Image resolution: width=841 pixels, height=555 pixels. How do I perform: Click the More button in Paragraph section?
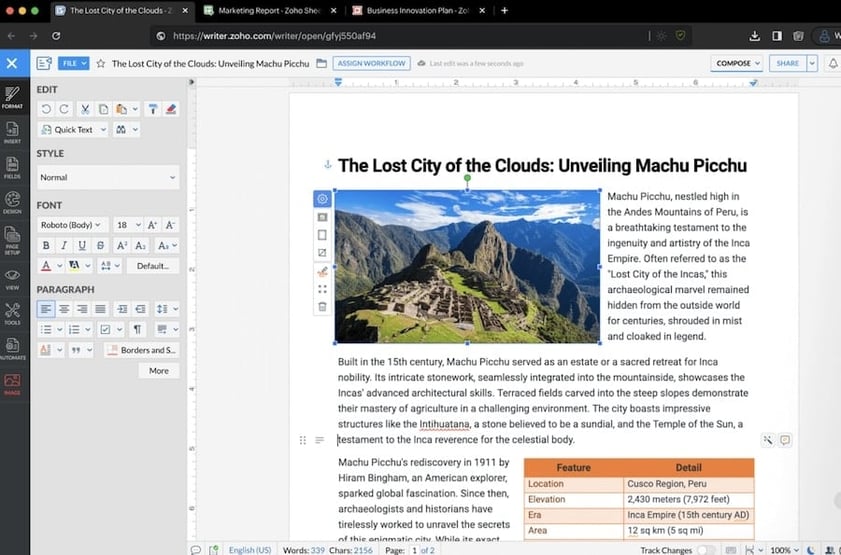point(159,370)
